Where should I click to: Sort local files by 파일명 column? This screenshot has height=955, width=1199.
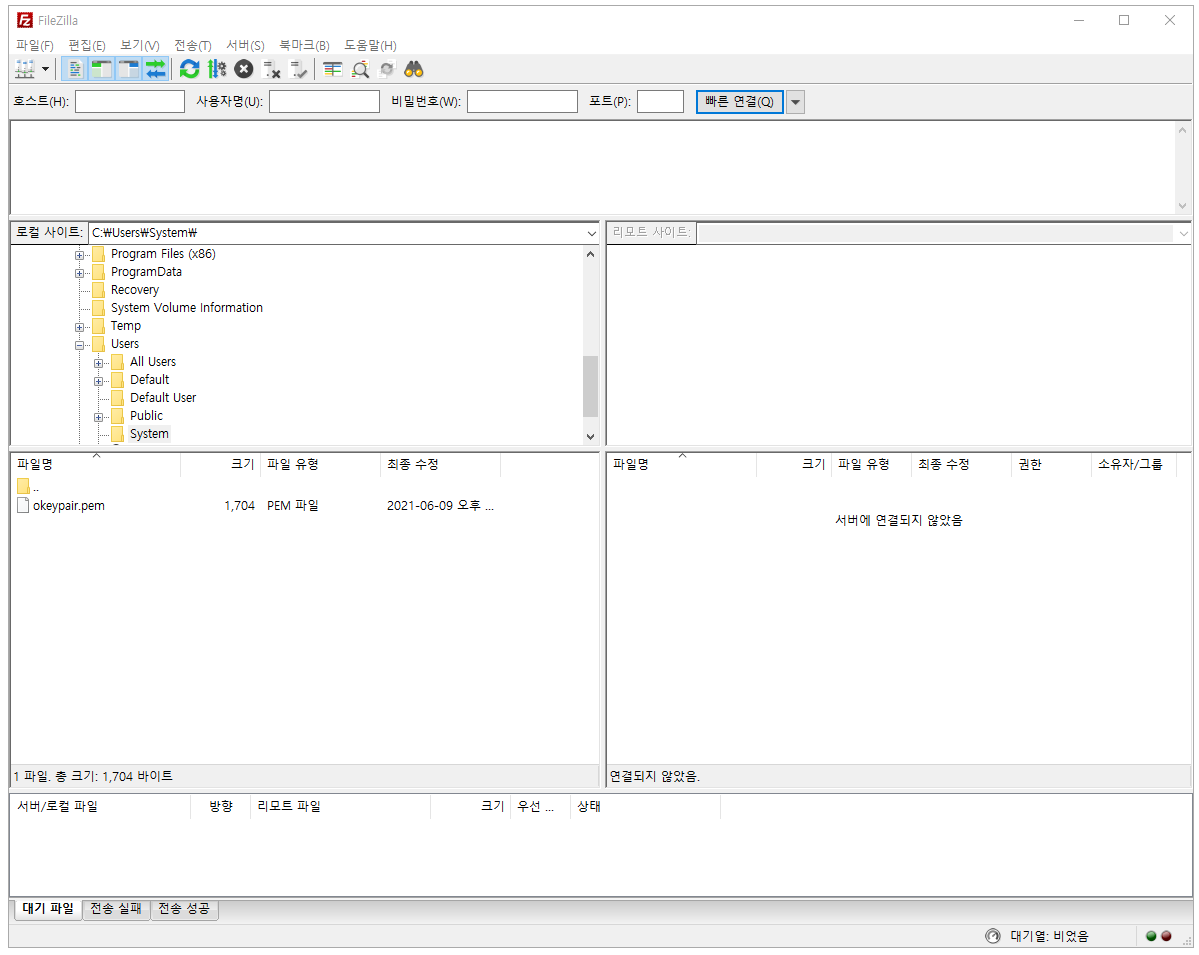(96, 464)
